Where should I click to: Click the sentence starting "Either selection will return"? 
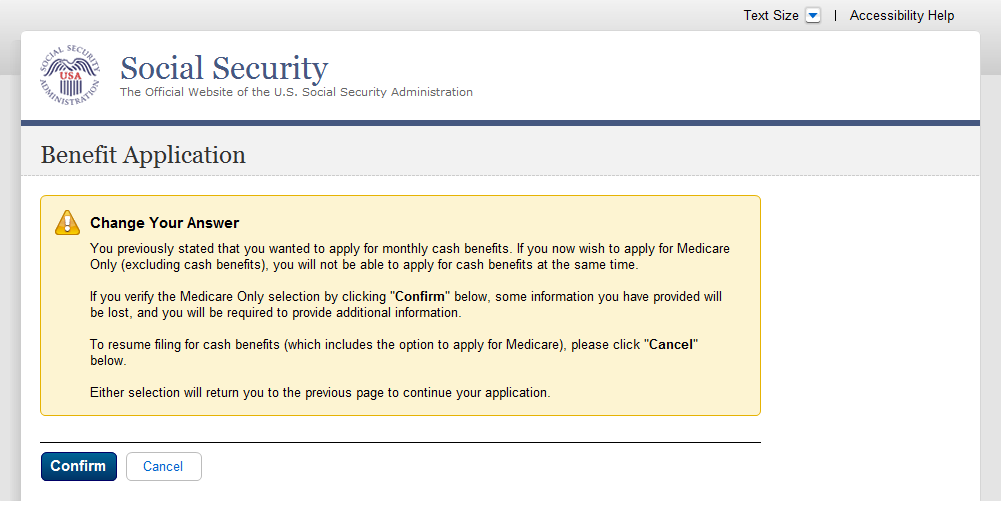320,393
